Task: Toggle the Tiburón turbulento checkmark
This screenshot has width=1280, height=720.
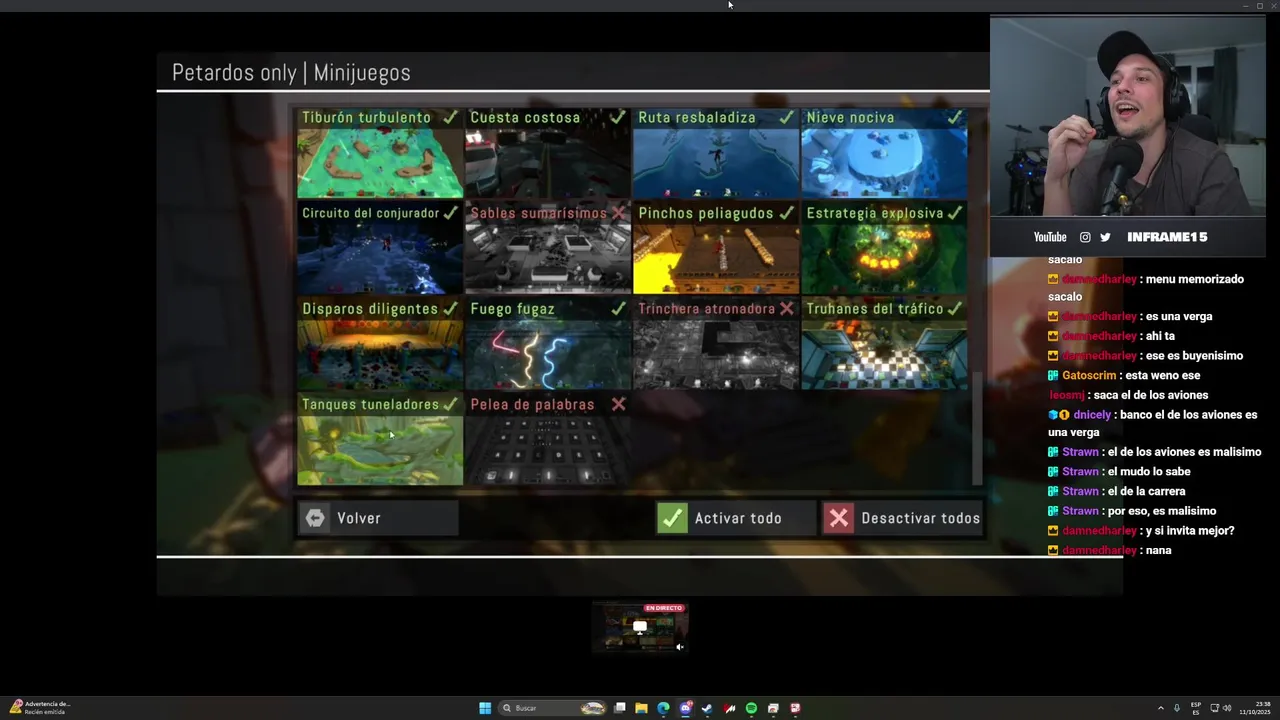Action: [x=451, y=117]
